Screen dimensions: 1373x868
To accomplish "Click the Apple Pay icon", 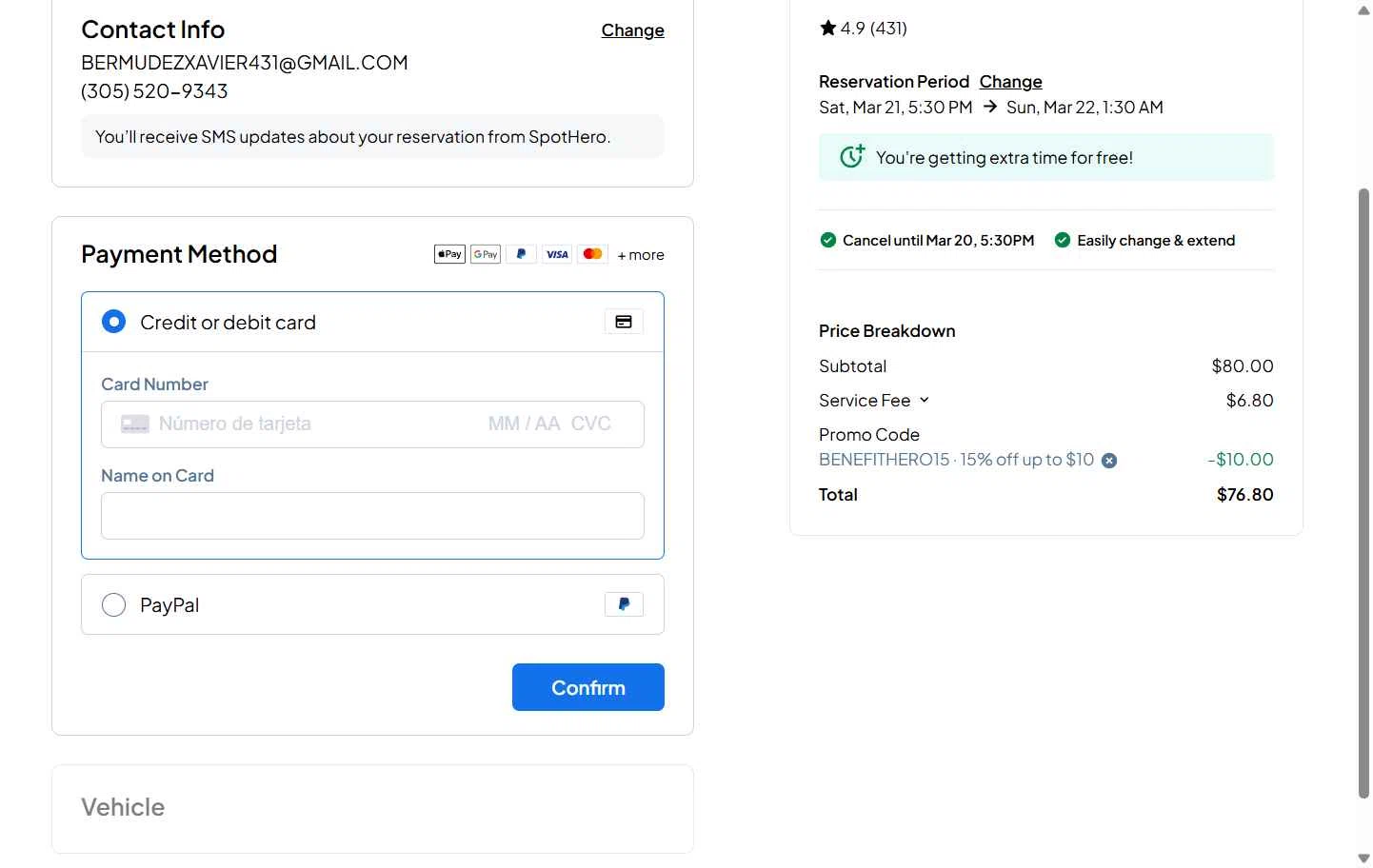I will point(449,254).
